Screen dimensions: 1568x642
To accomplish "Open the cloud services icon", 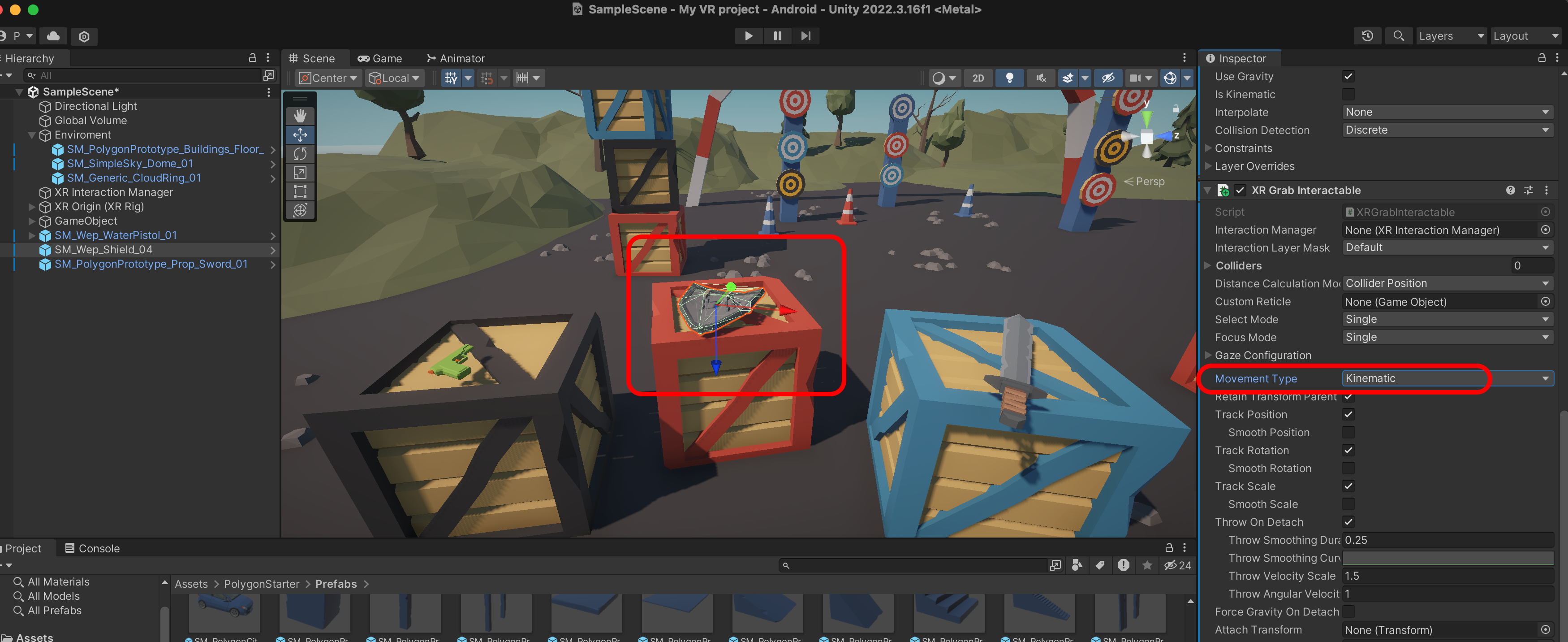I will (x=53, y=36).
